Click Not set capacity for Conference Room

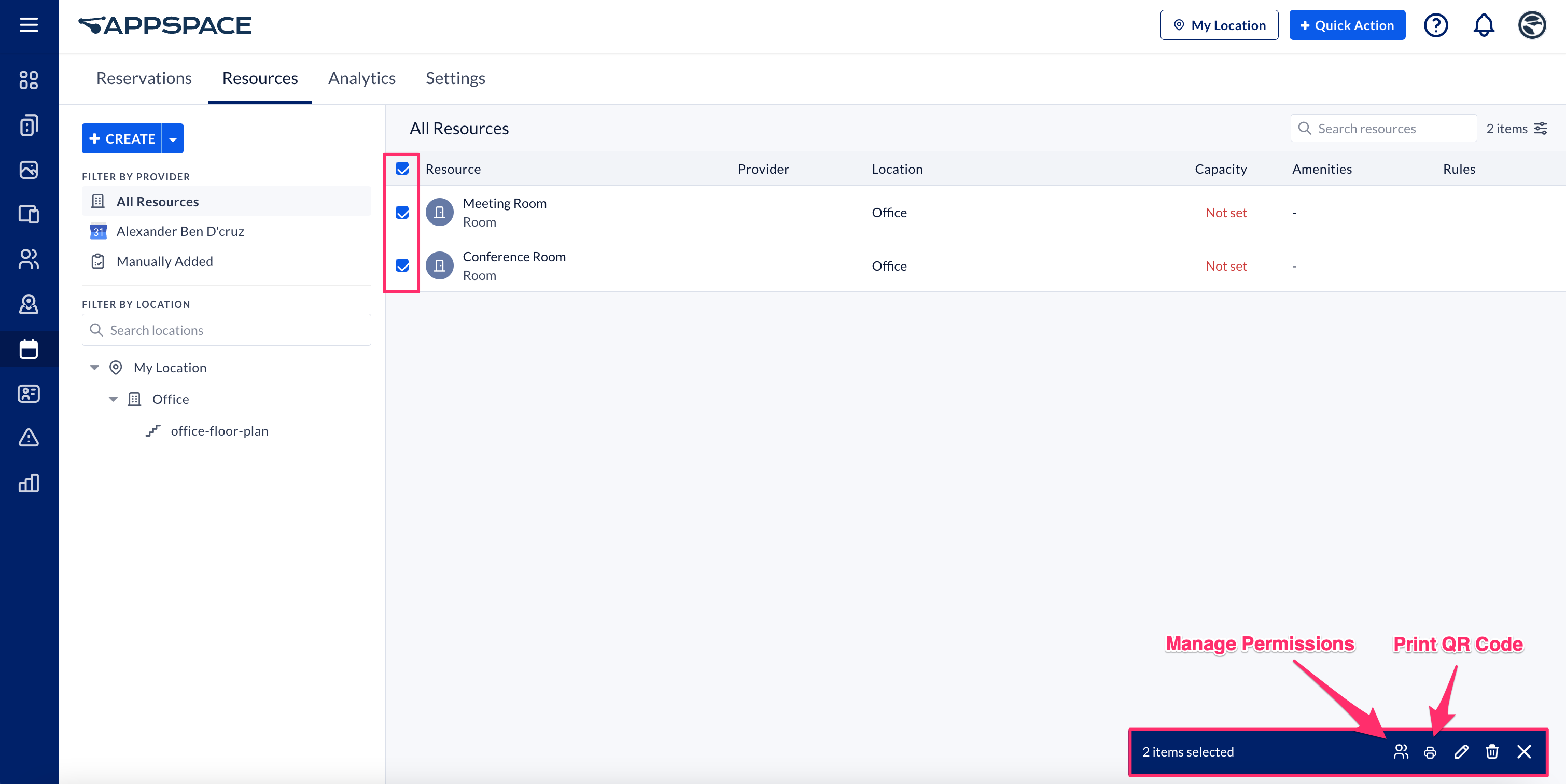tap(1226, 265)
